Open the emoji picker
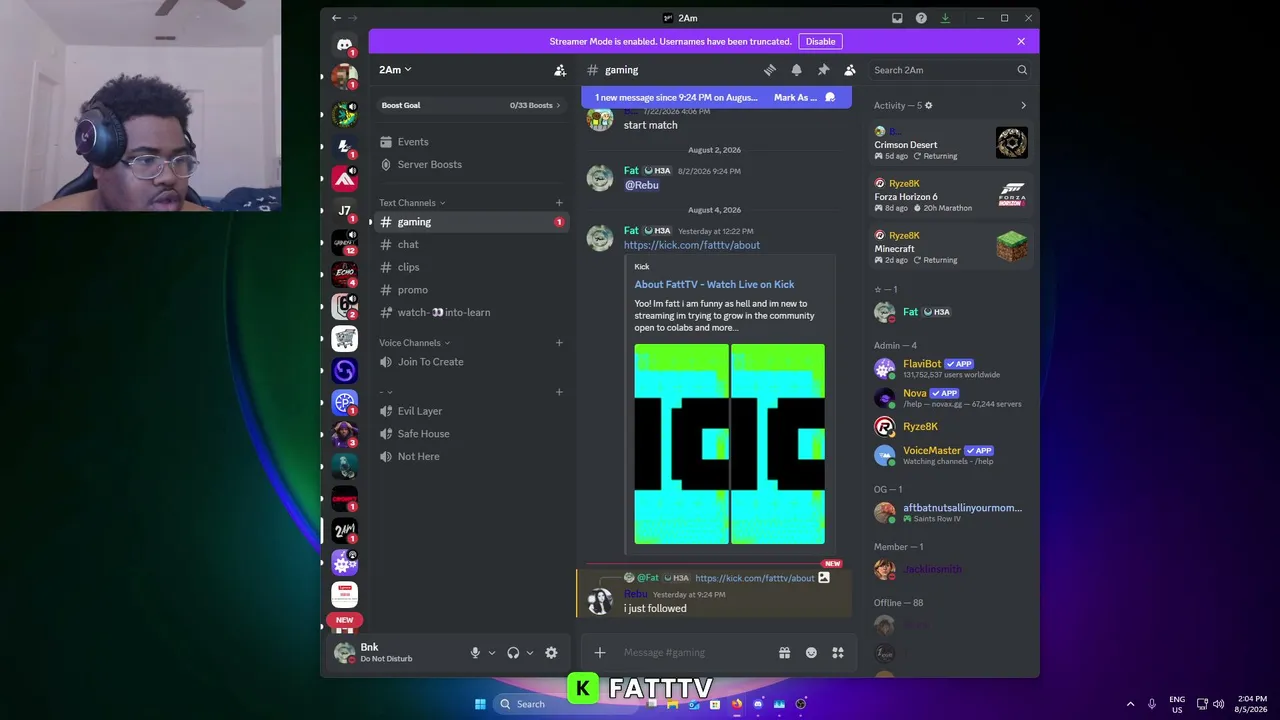The image size is (1280, 720). (811, 653)
